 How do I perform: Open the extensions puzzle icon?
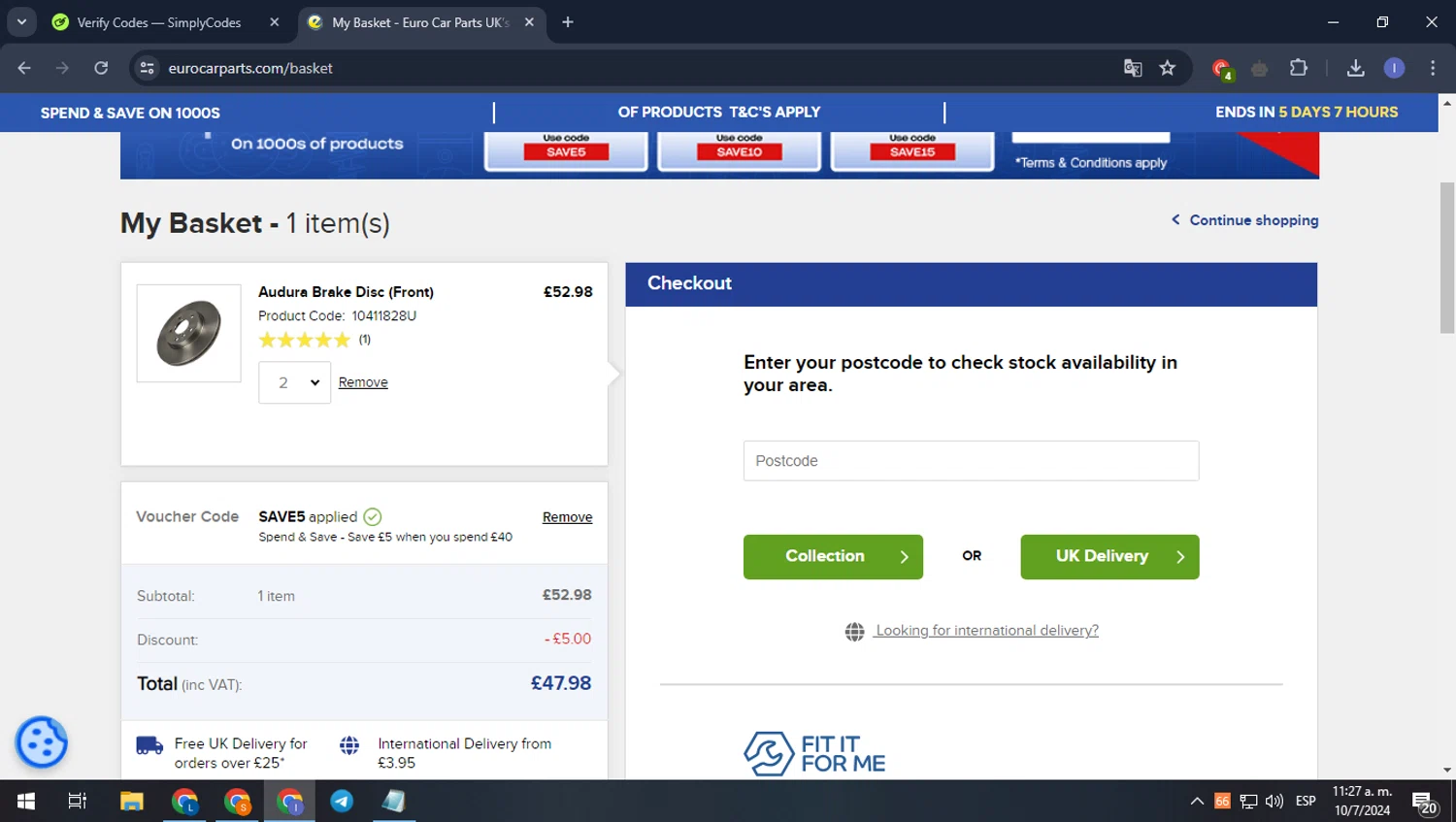click(1299, 68)
